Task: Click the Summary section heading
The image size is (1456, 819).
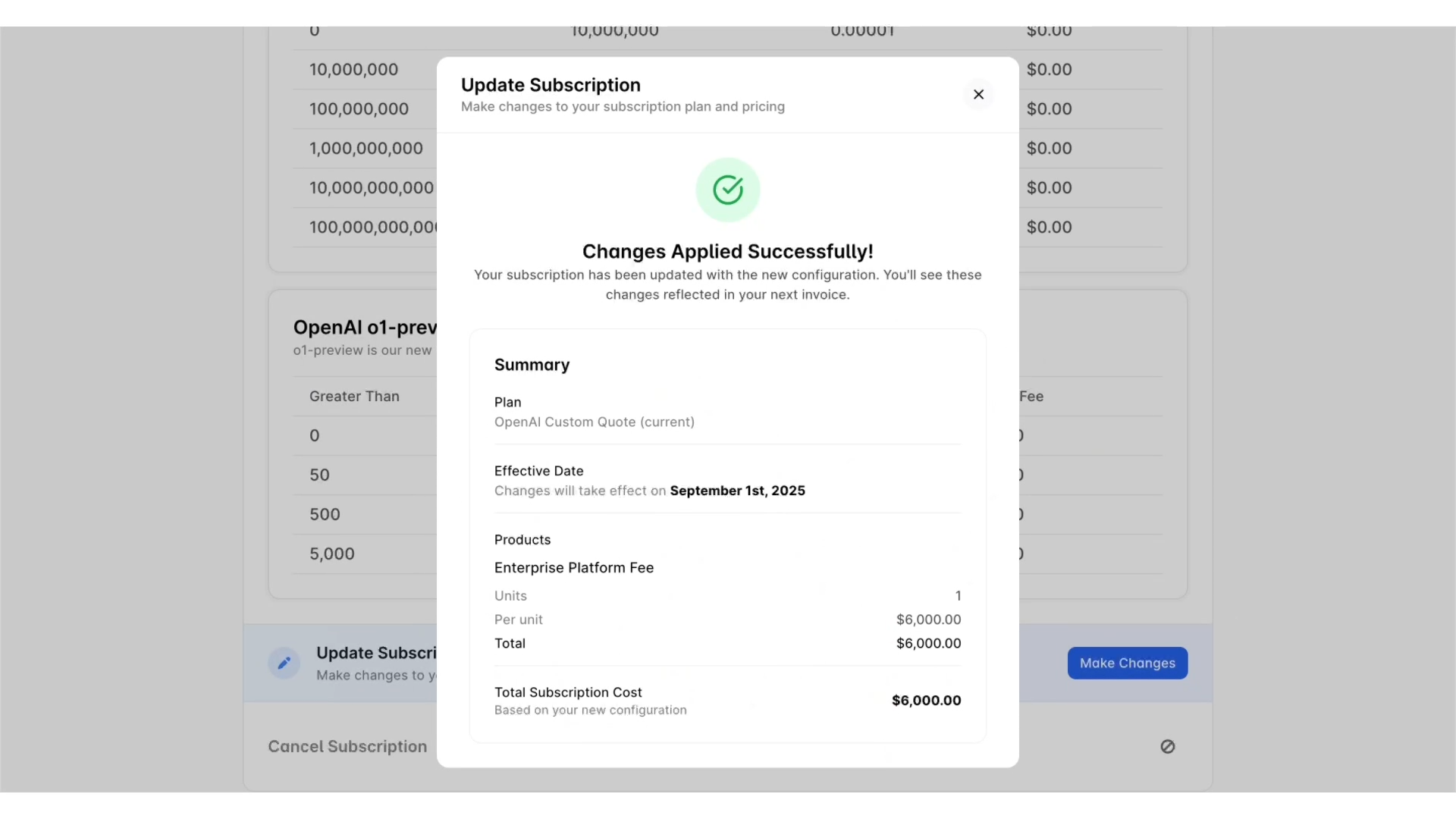Action: [532, 365]
